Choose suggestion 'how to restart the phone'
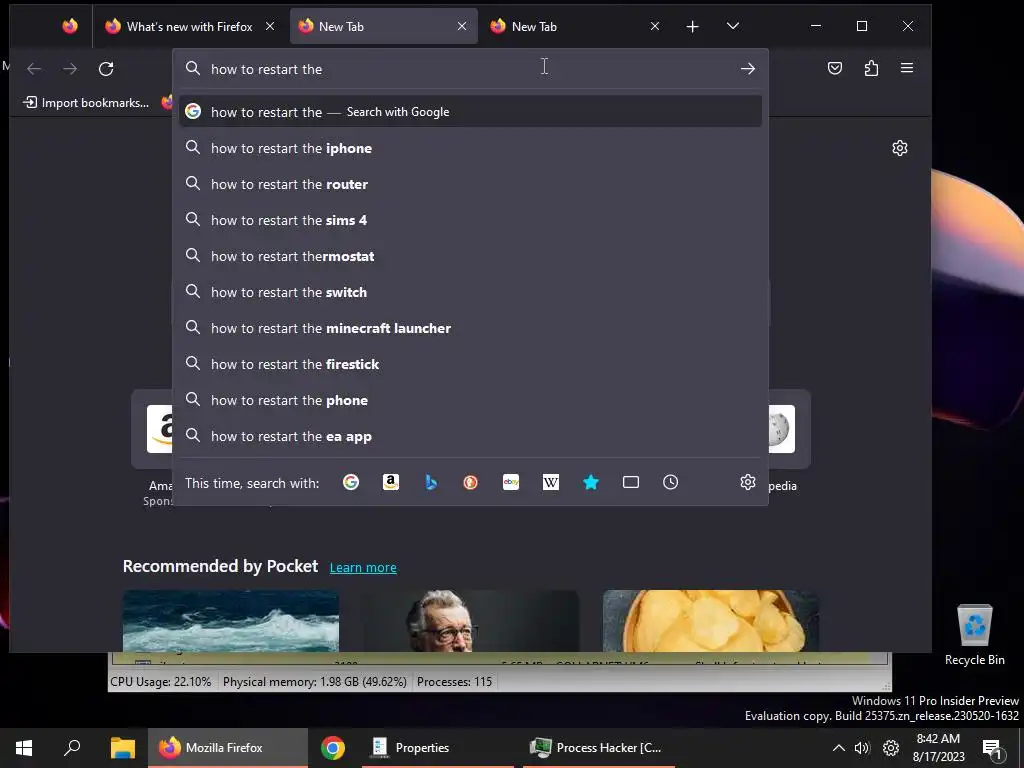 [x=470, y=400]
